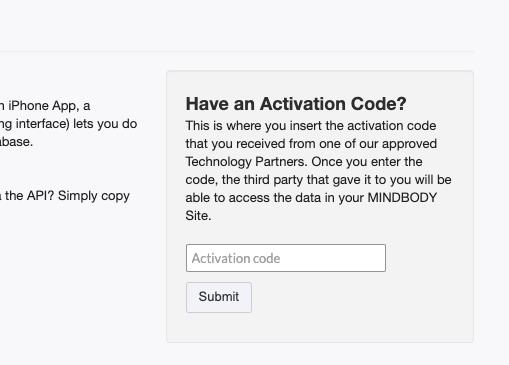Select the 'Have an Activation Code?' heading
Viewport: 509px width, 365px height.
[x=296, y=104]
